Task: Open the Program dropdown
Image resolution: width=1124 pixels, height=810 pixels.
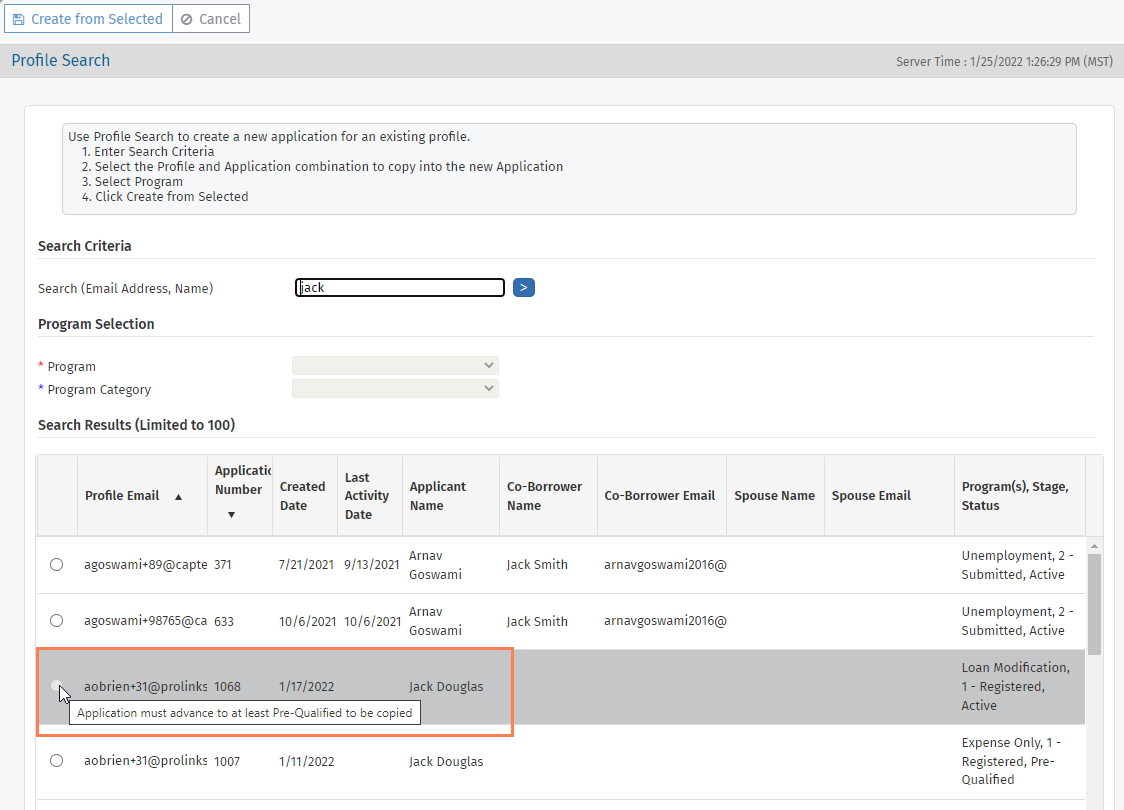Action: coord(395,366)
